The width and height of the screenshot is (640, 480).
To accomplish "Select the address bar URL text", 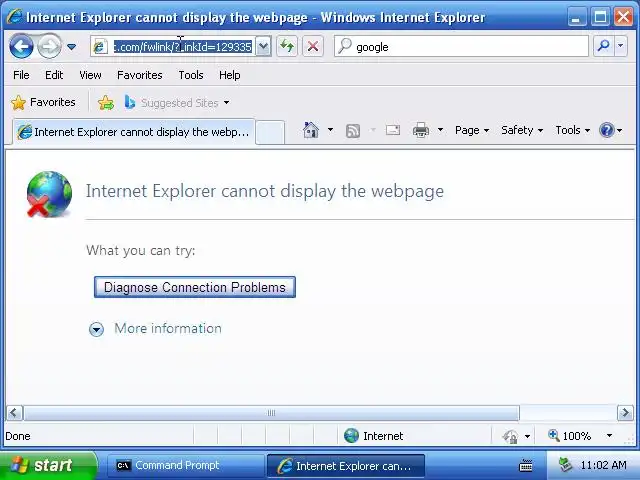I will point(182,47).
